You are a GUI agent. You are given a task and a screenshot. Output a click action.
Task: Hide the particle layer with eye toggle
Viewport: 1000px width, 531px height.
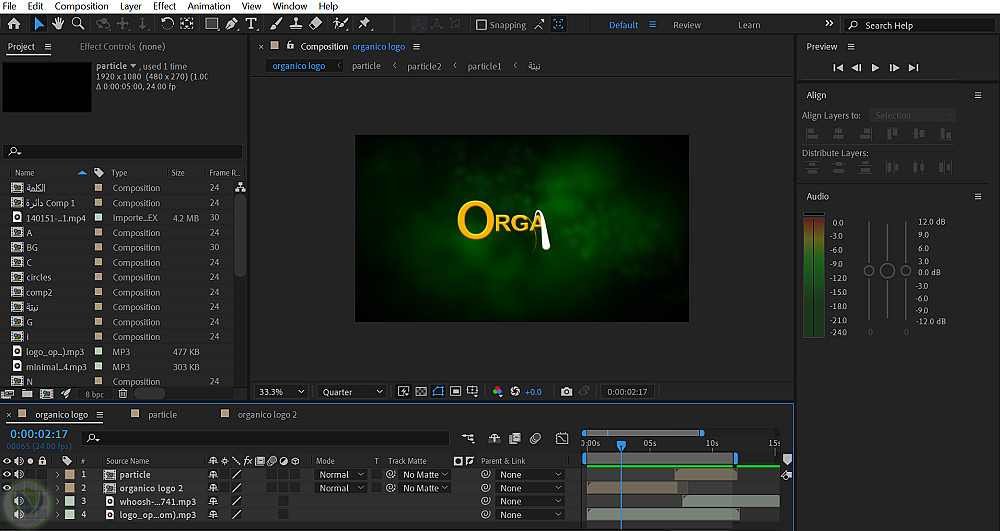point(8,475)
